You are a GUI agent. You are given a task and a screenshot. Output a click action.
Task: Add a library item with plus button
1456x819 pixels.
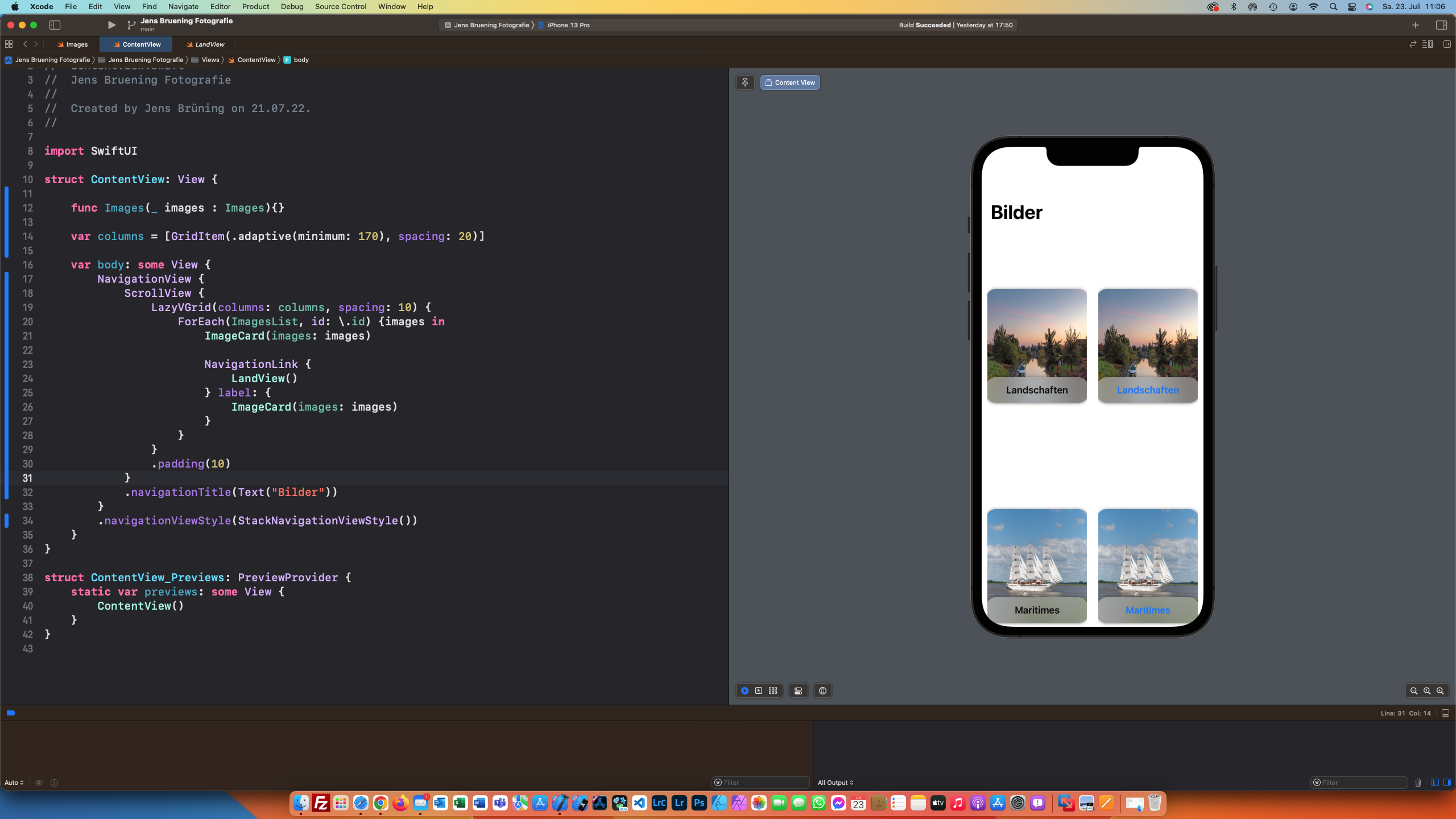click(x=1416, y=25)
